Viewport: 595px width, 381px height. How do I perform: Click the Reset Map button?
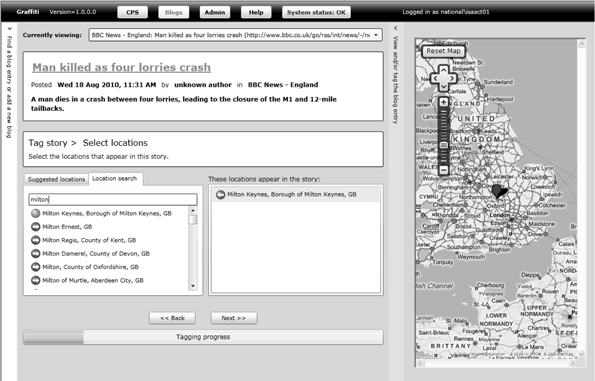[443, 51]
